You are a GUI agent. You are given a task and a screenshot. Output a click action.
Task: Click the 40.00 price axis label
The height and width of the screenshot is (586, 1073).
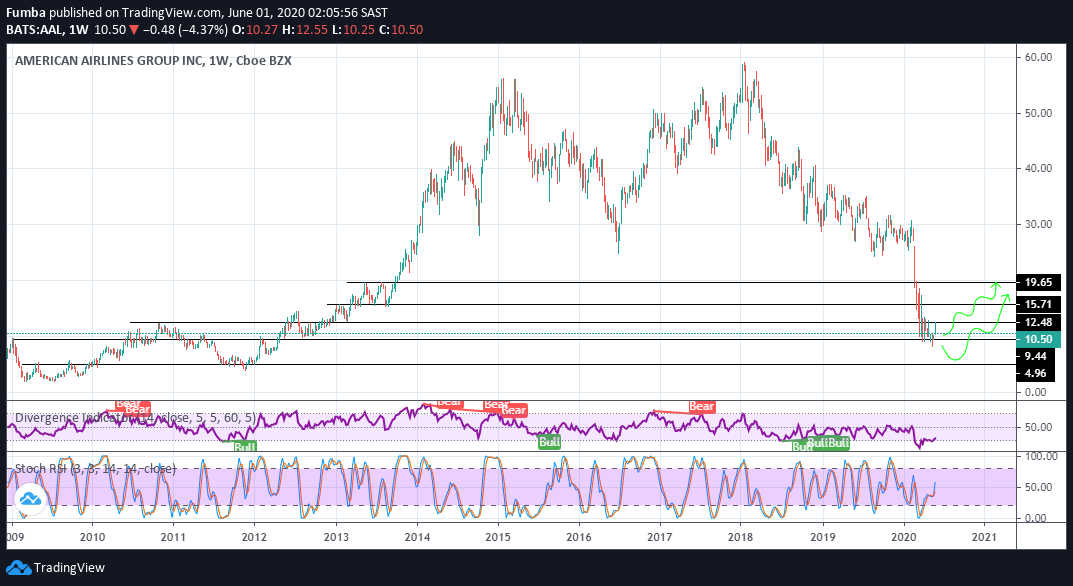(x=1038, y=168)
